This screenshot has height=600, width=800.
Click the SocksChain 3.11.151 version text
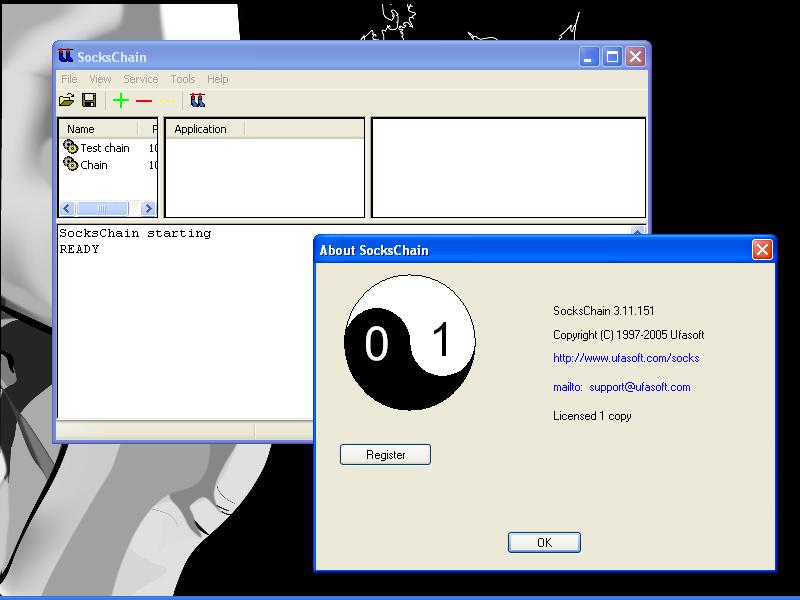604,311
